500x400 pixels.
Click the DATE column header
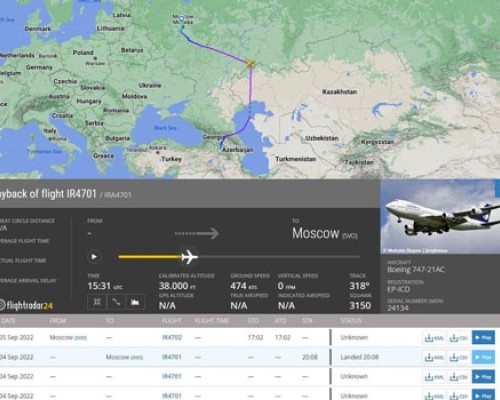tap(8, 321)
